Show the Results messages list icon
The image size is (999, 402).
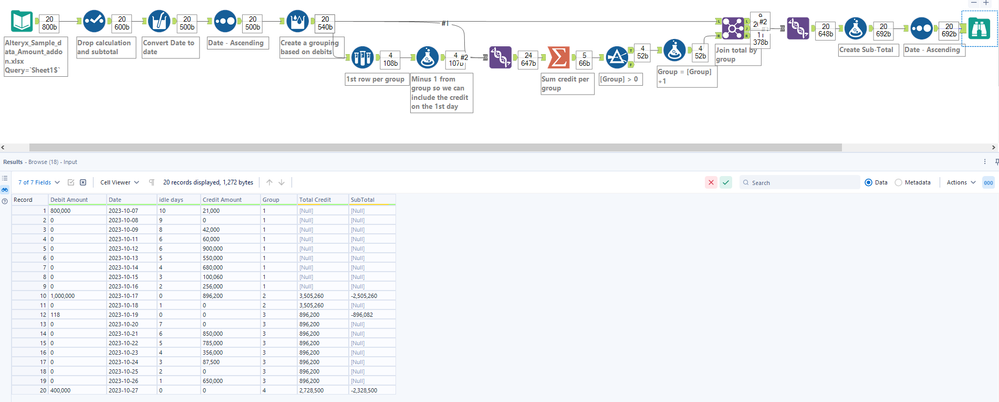(4, 179)
